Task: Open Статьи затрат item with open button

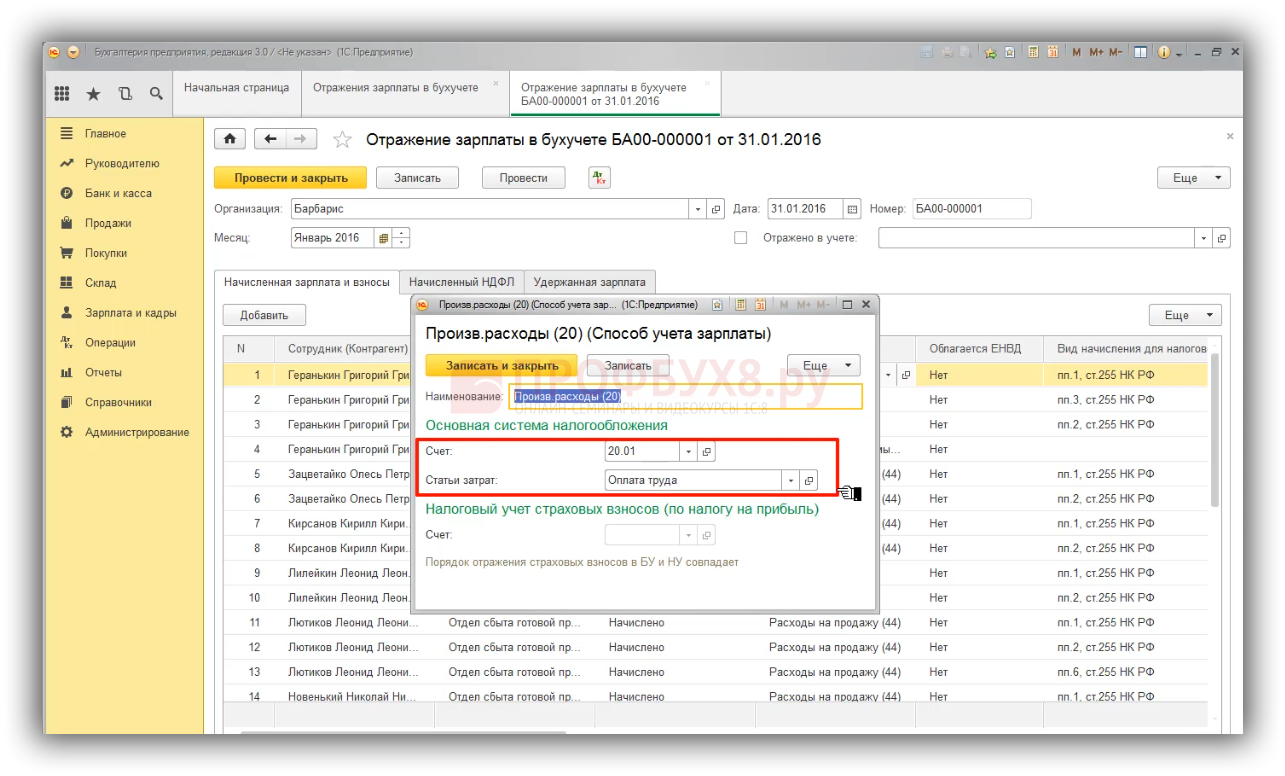Action: coord(809,481)
